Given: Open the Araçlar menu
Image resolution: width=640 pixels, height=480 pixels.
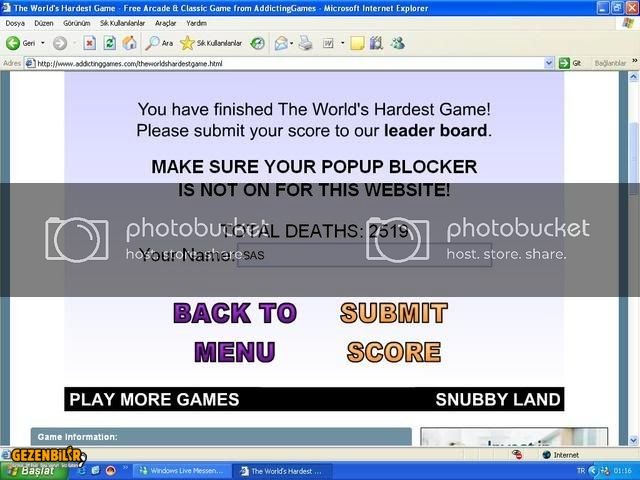Looking at the screenshot, I should (x=165, y=23).
